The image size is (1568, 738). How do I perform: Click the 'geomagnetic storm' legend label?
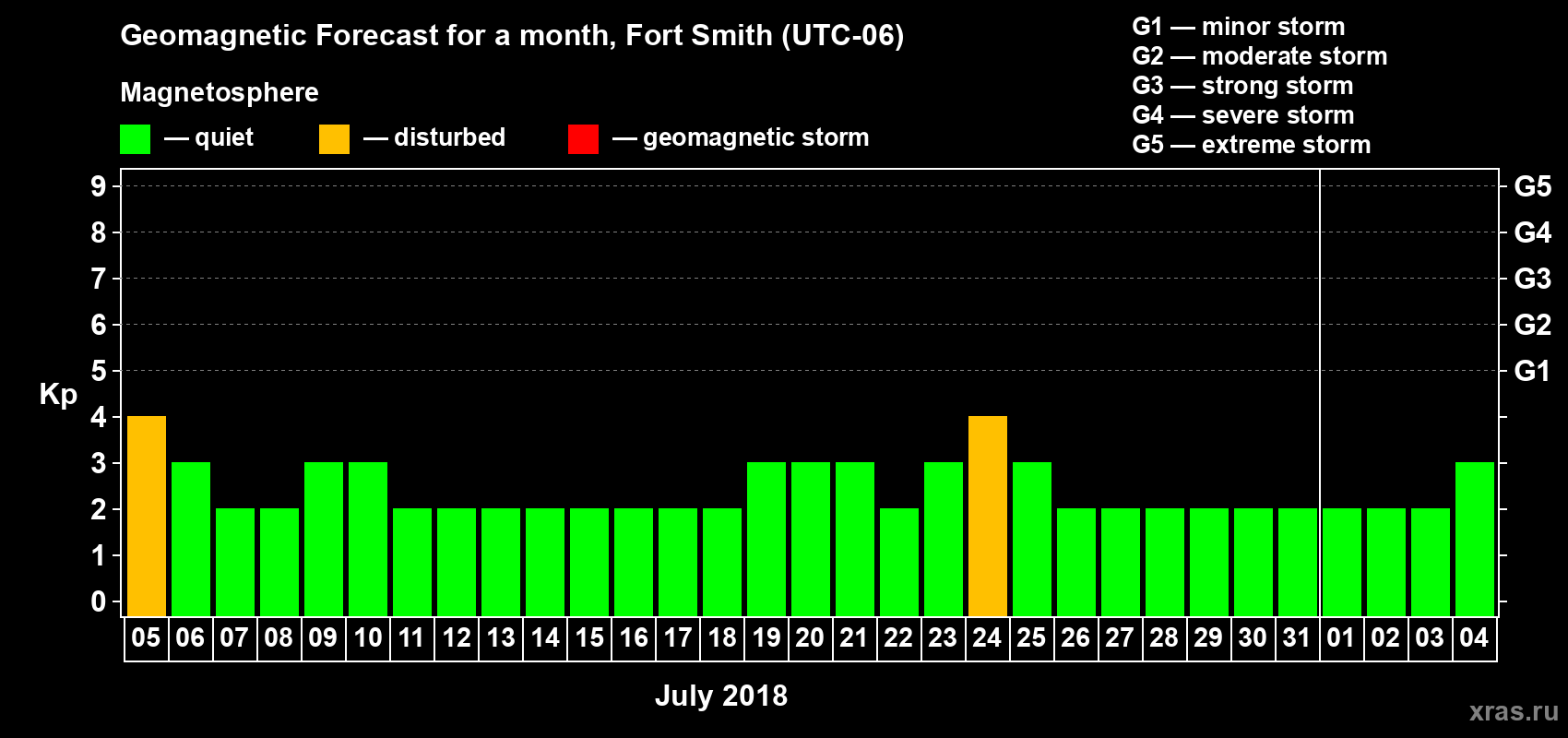[756, 138]
